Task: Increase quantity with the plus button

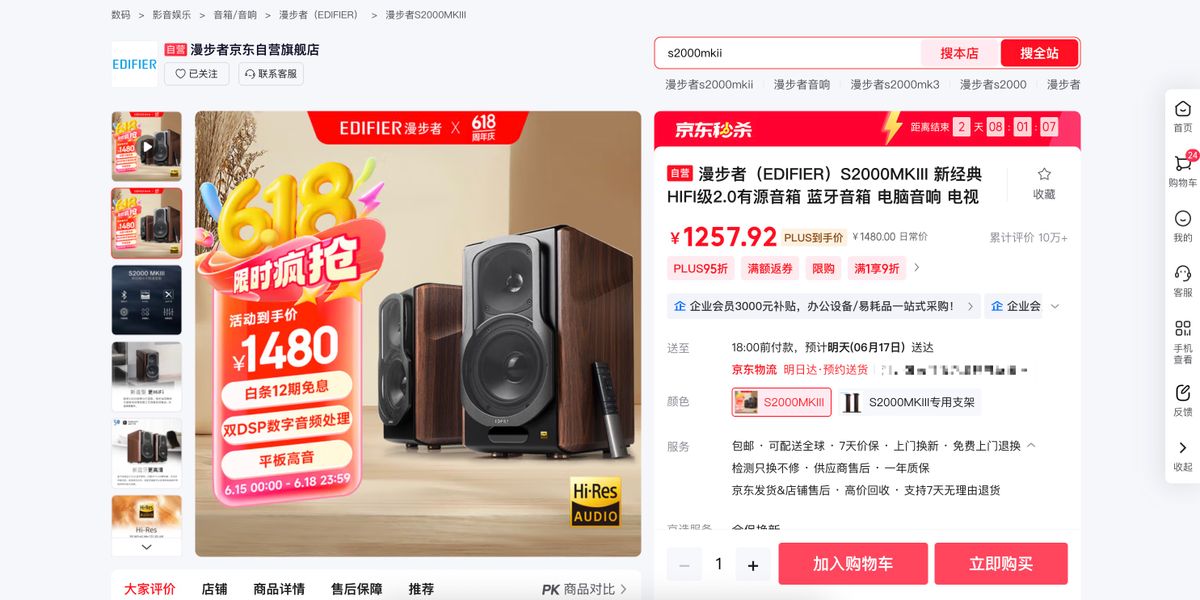Action: click(x=753, y=565)
